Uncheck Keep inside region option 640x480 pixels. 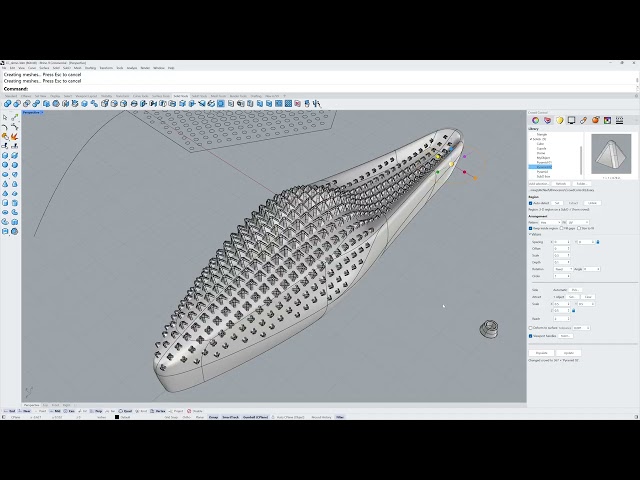point(531,228)
